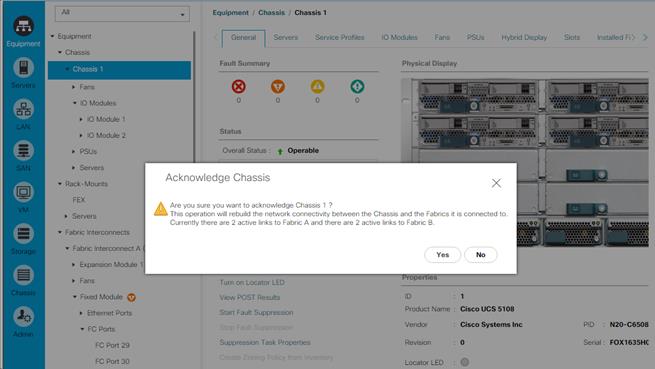Switch to the Hybrid Display tab
655x369 pixels.
point(524,37)
